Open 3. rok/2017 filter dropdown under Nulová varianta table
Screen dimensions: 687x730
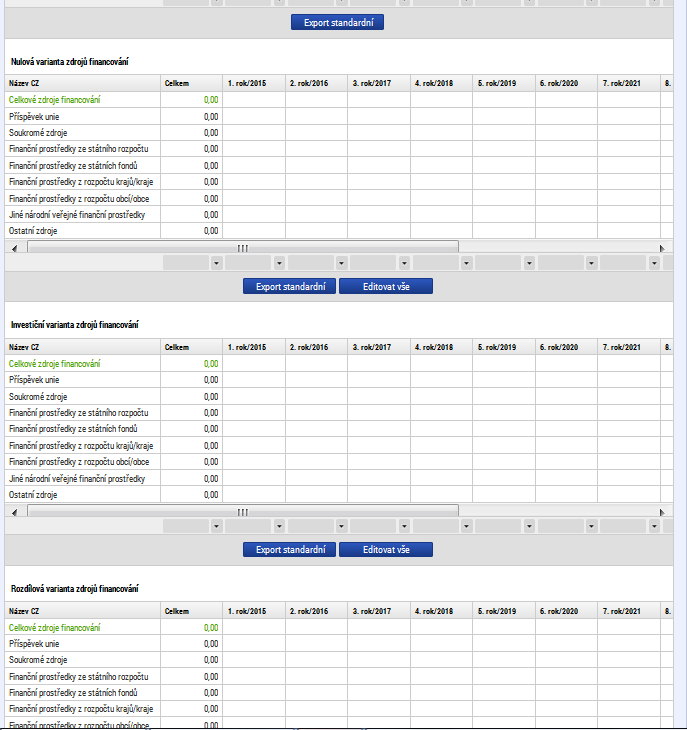(x=404, y=263)
